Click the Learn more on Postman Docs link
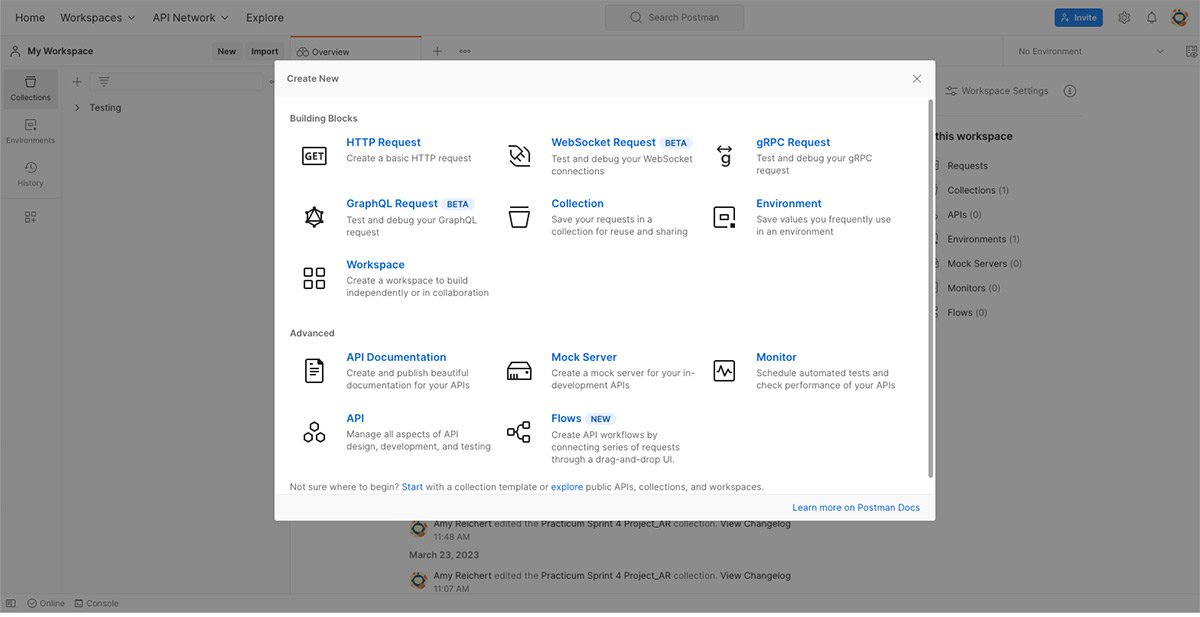 coord(856,508)
